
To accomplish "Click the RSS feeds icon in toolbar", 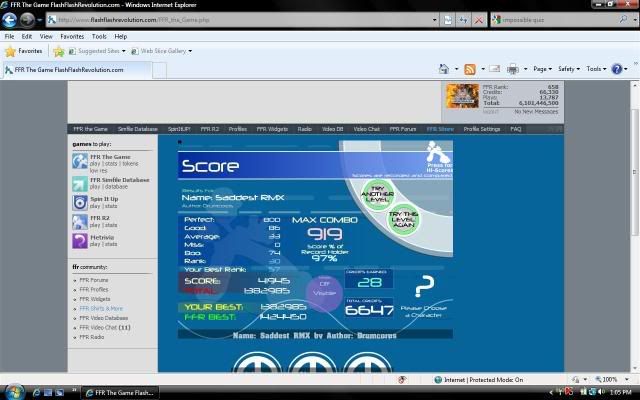I will coord(469,69).
